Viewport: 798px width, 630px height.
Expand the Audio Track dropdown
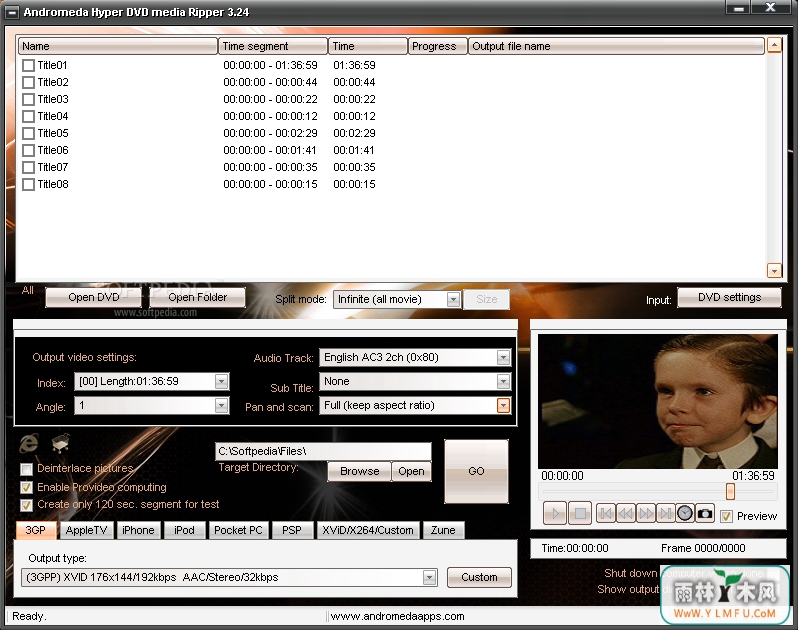pyautogui.click(x=503, y=358)
